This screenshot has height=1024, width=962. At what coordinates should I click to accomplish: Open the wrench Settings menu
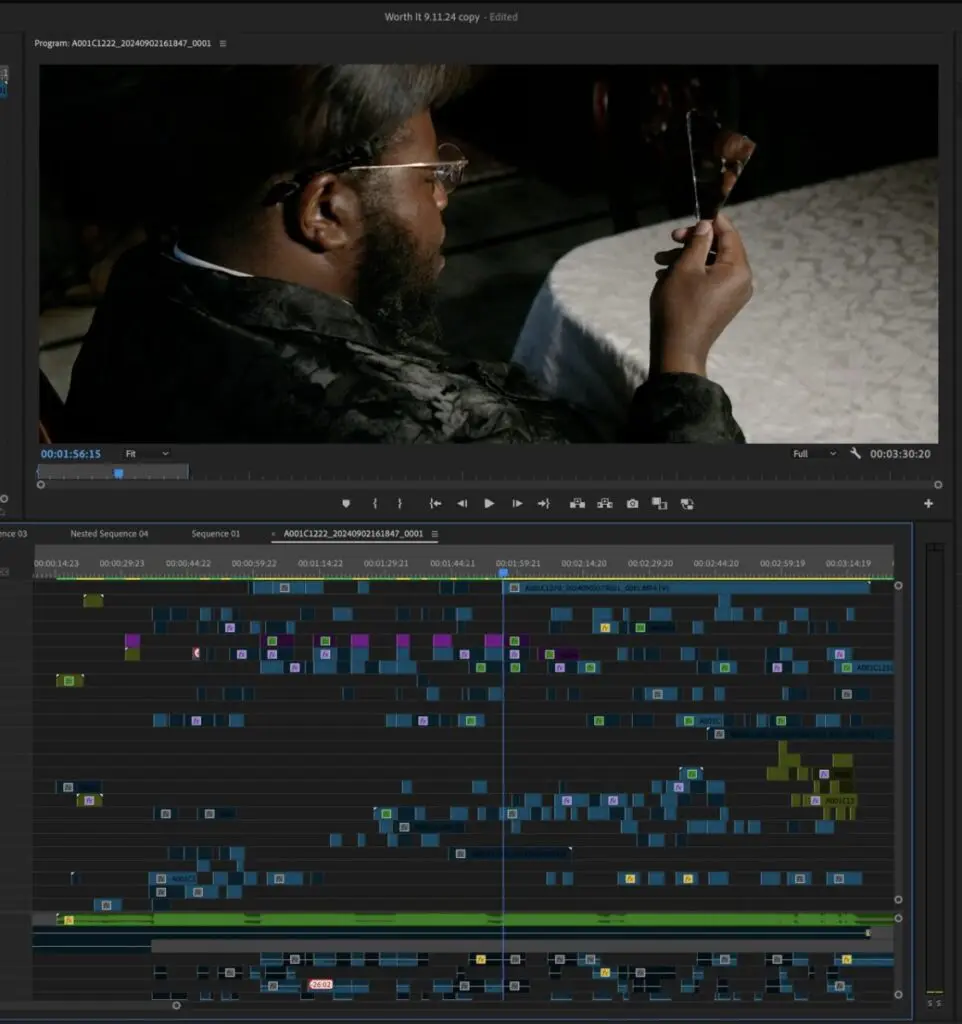[855, 453]
